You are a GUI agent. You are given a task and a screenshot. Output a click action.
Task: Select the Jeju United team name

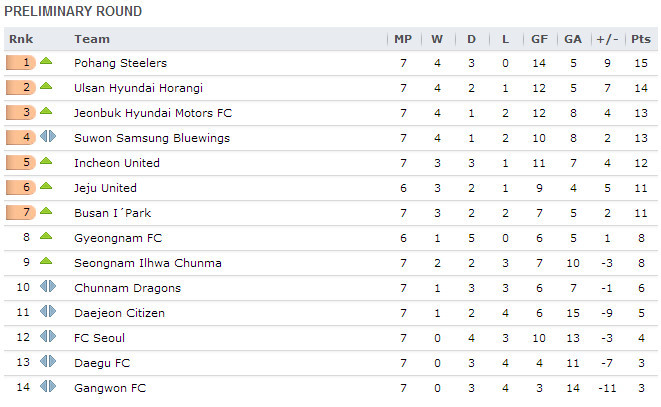pyautogui.click(x=106, y=187)
